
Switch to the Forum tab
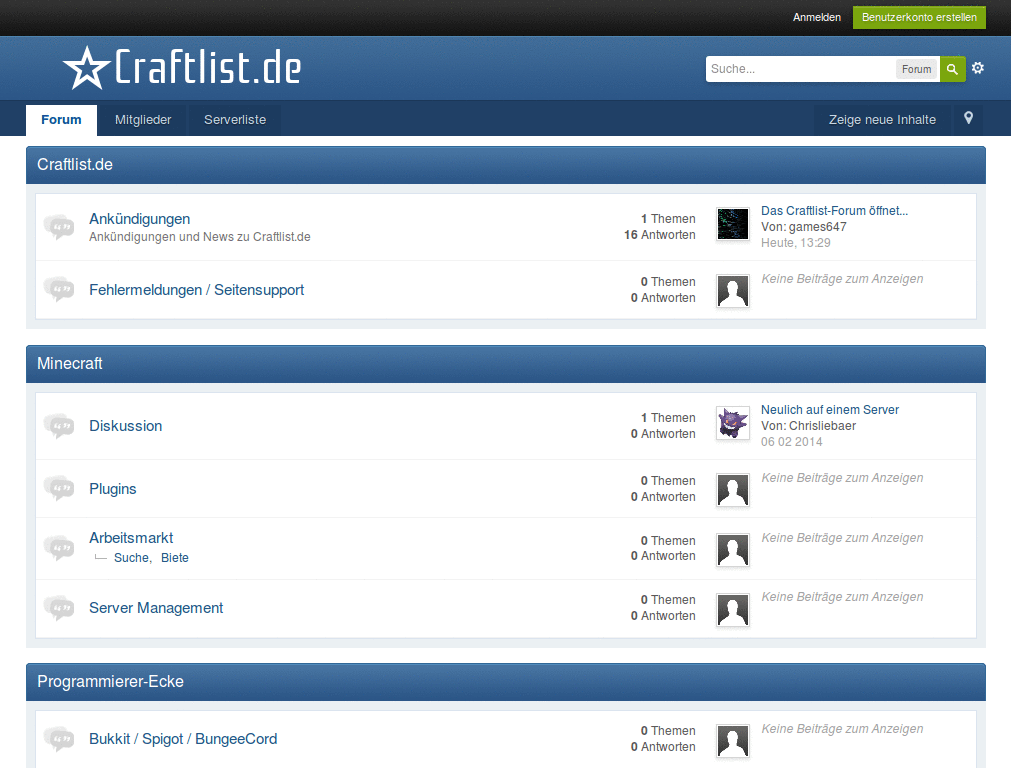(61, 120)
